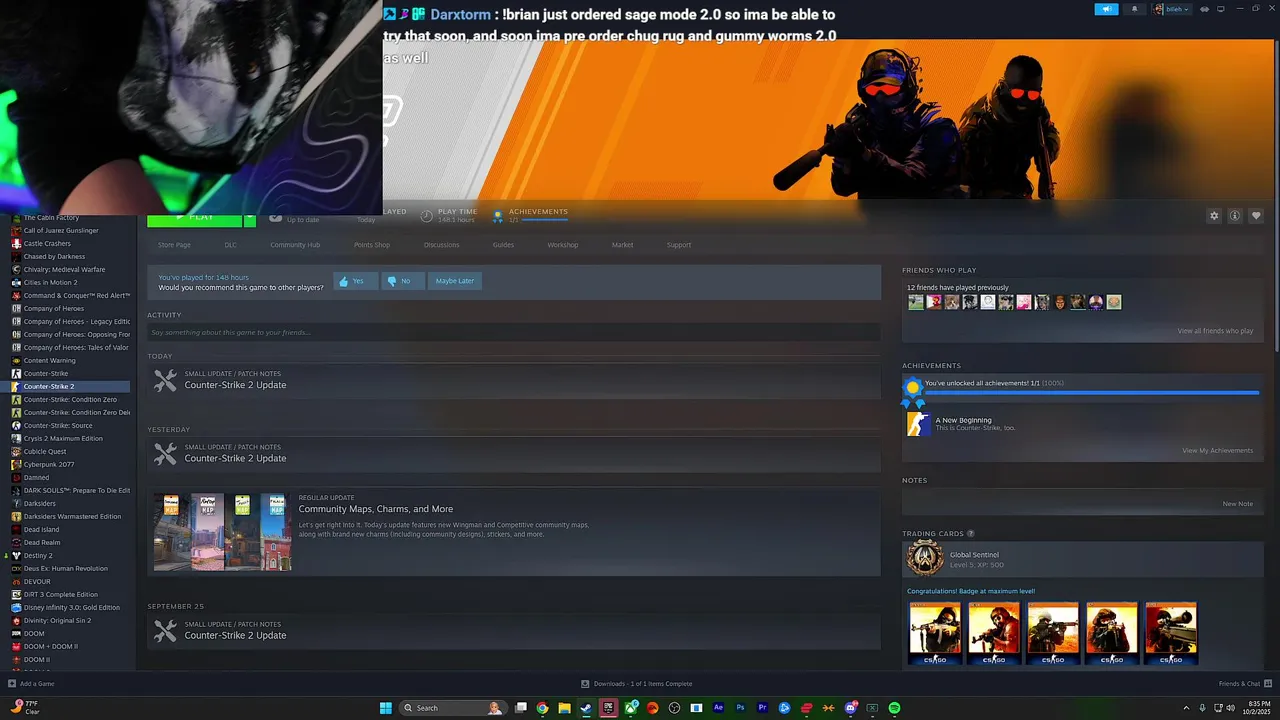Open Steam Big Picture controller icon
The image size is (1280, 720).
1204,9
